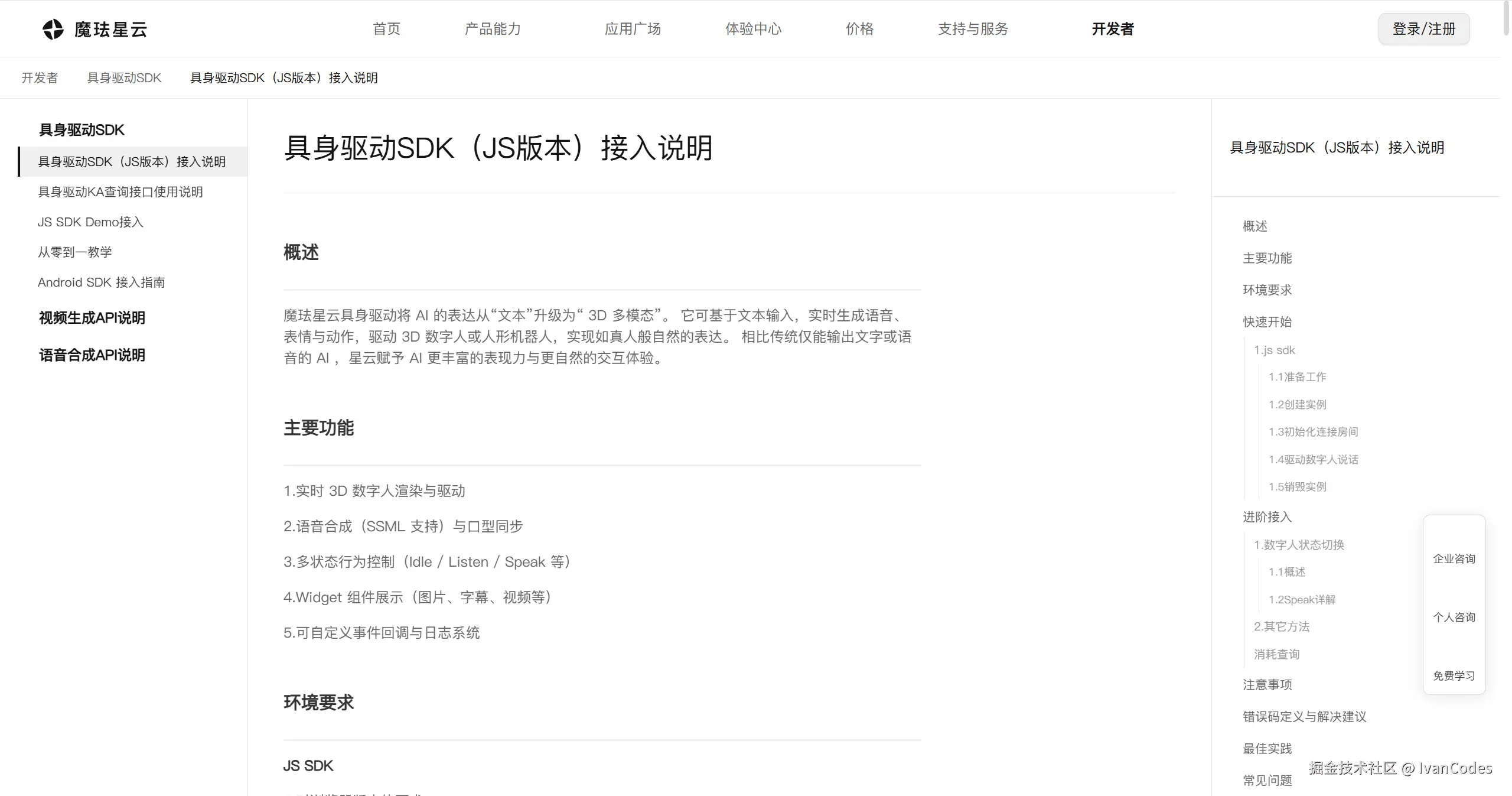The height and width of the screenshot is (796, 1512).
Task: Jump to 最佳实践 in table of contents
Action: point(1267,749)
